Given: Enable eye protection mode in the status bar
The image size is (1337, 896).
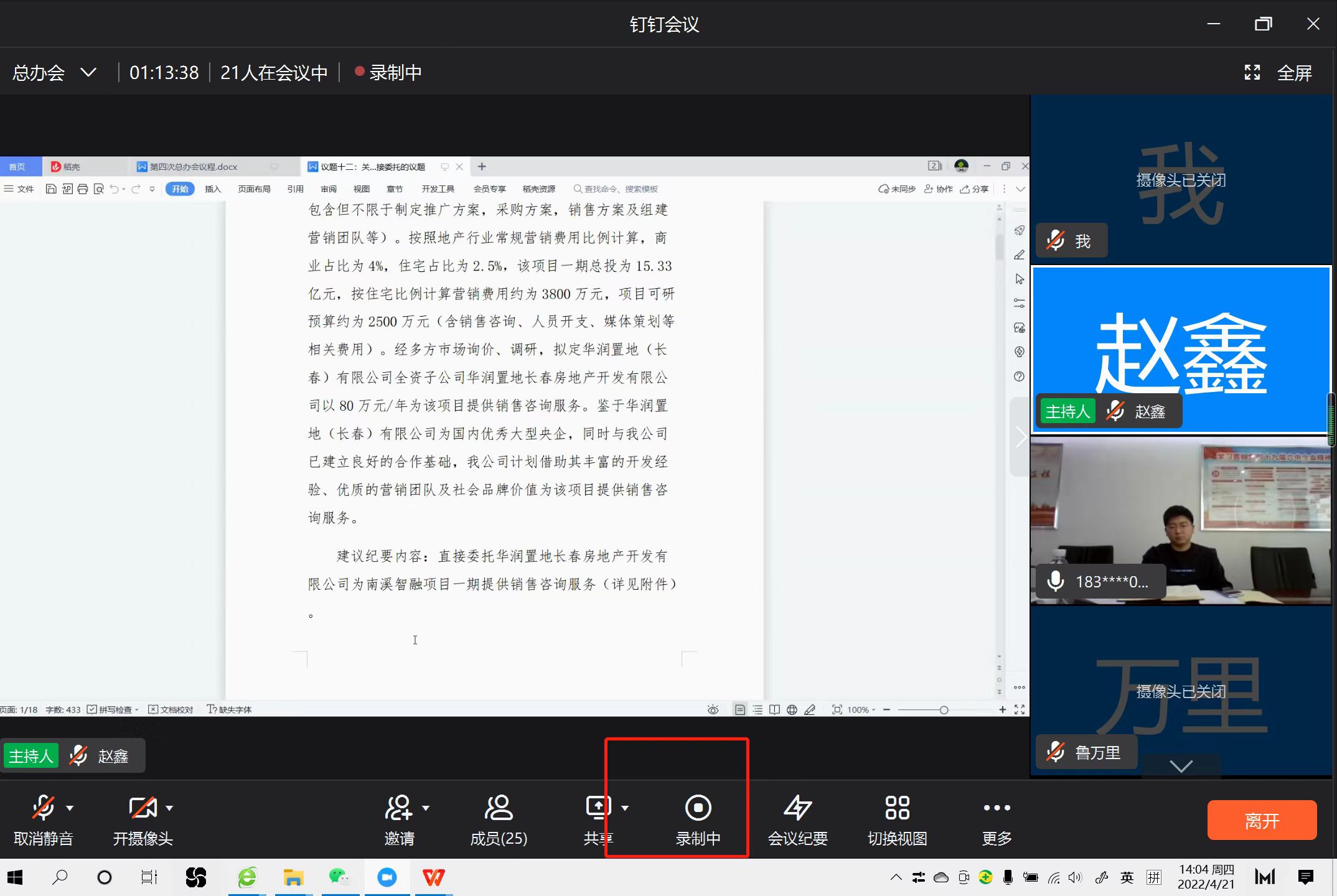Looking at the screenshot, I should point(713,709).
